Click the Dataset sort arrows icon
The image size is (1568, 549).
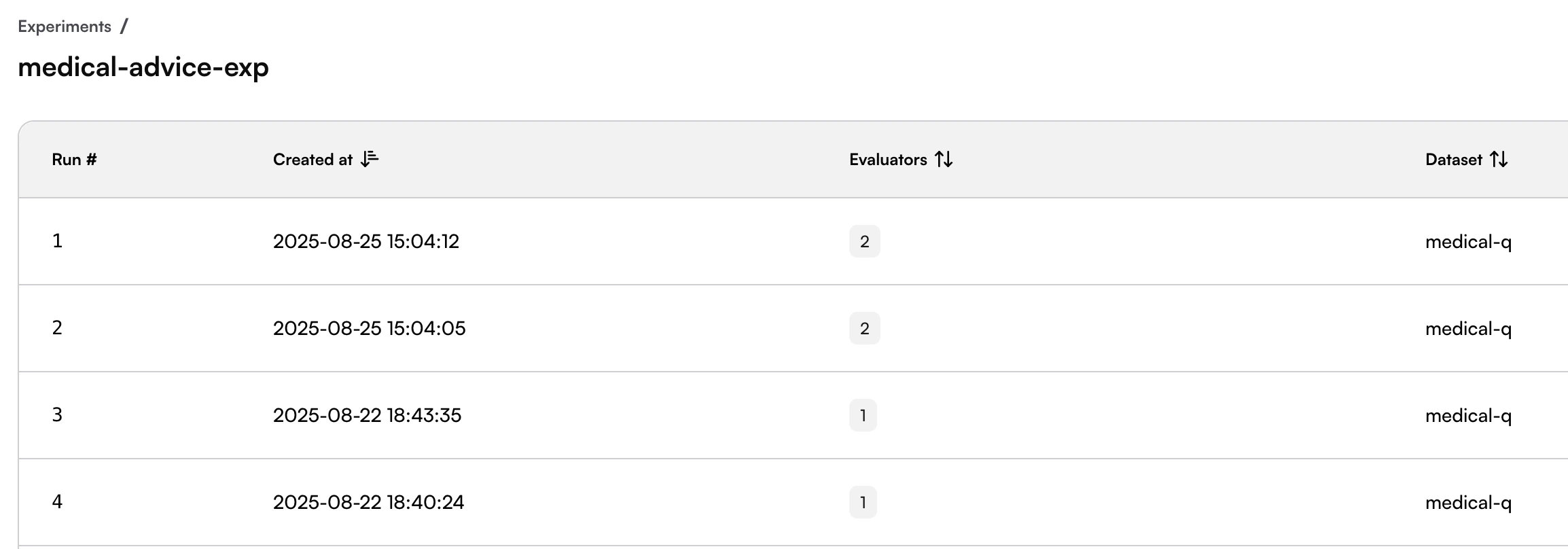pos(1499,160)
